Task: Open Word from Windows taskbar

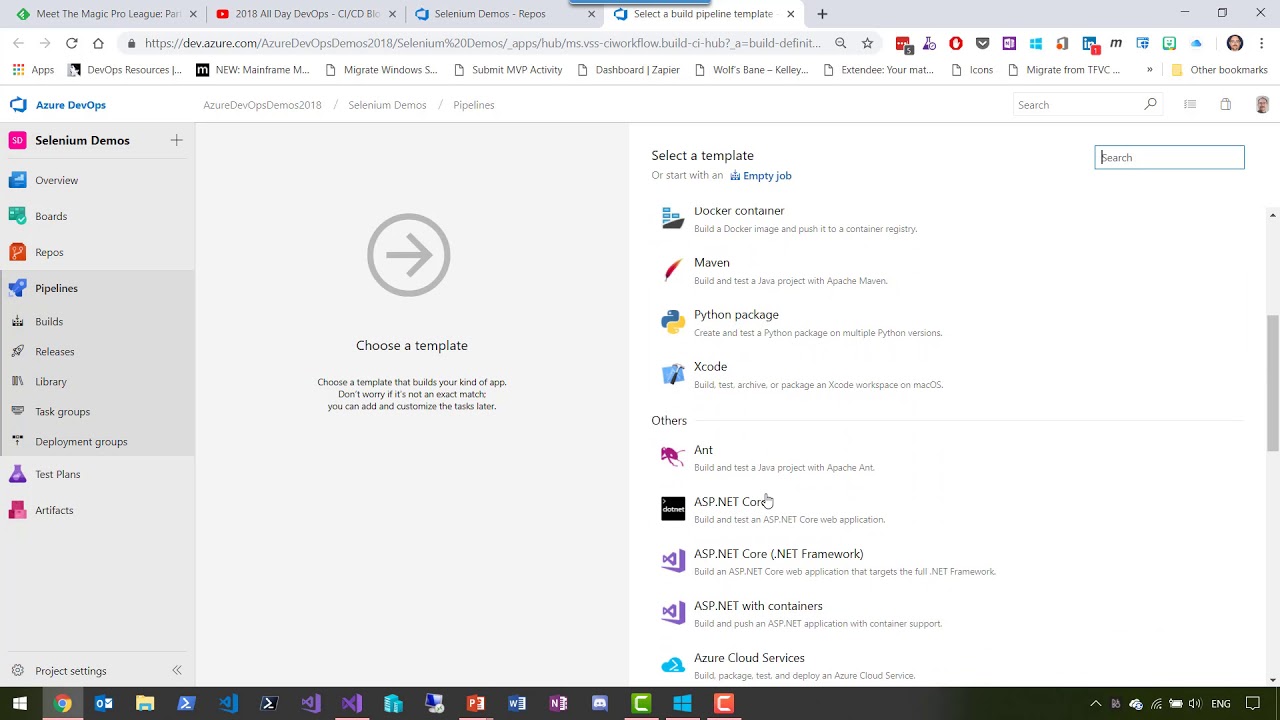Action: tap(517, 704)
